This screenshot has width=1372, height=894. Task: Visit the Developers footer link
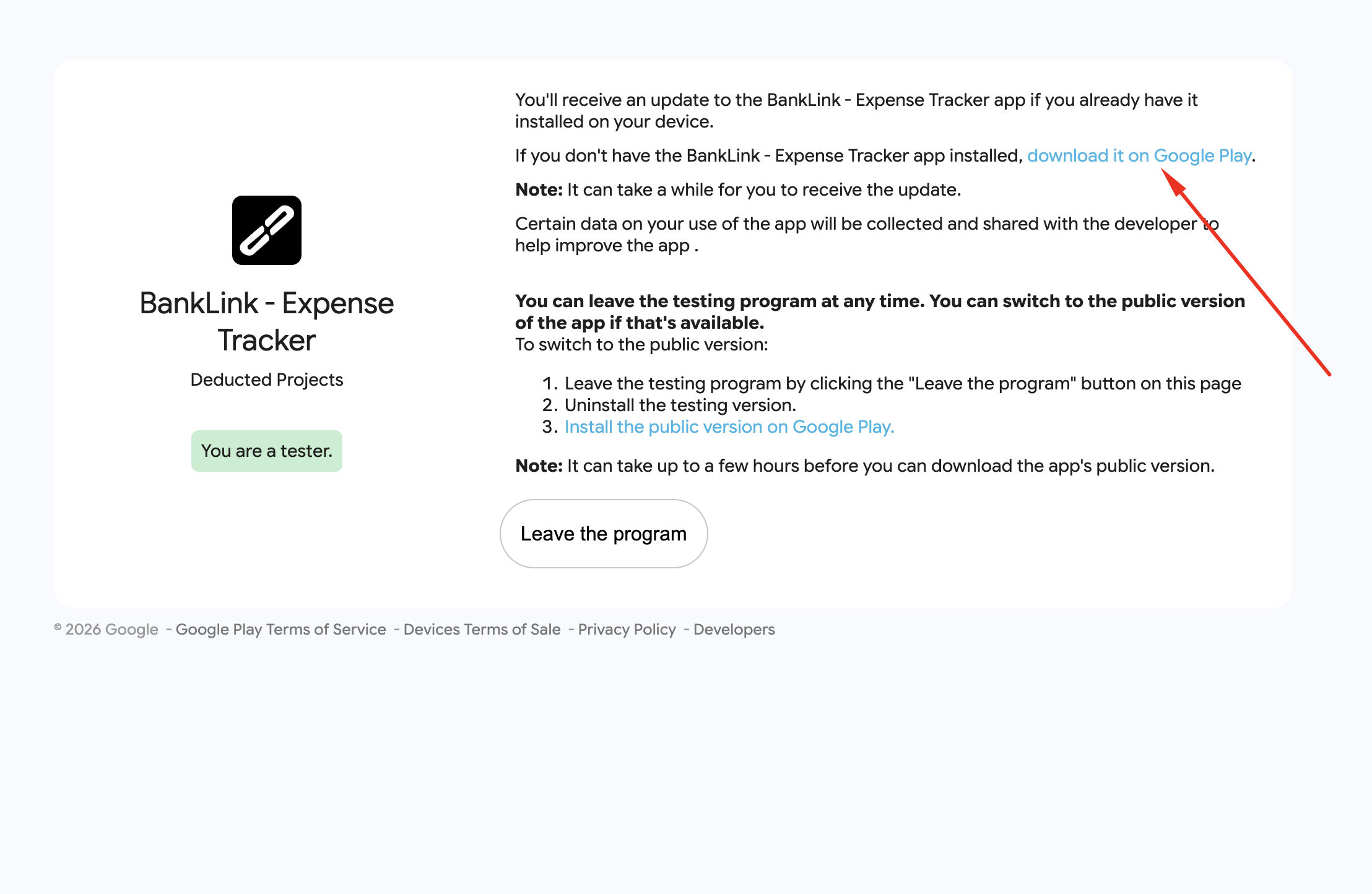(734, 629)
